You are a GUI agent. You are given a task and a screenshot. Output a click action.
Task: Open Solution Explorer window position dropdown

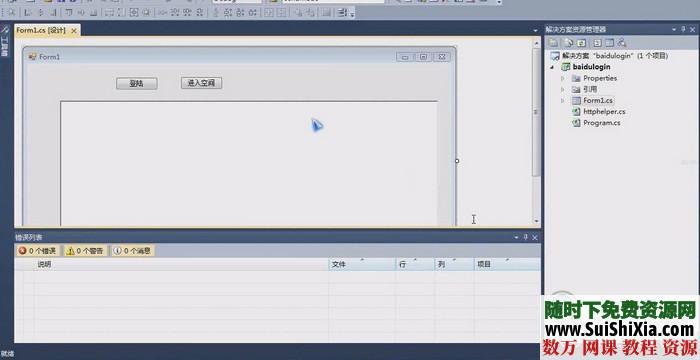click(674, 29)
